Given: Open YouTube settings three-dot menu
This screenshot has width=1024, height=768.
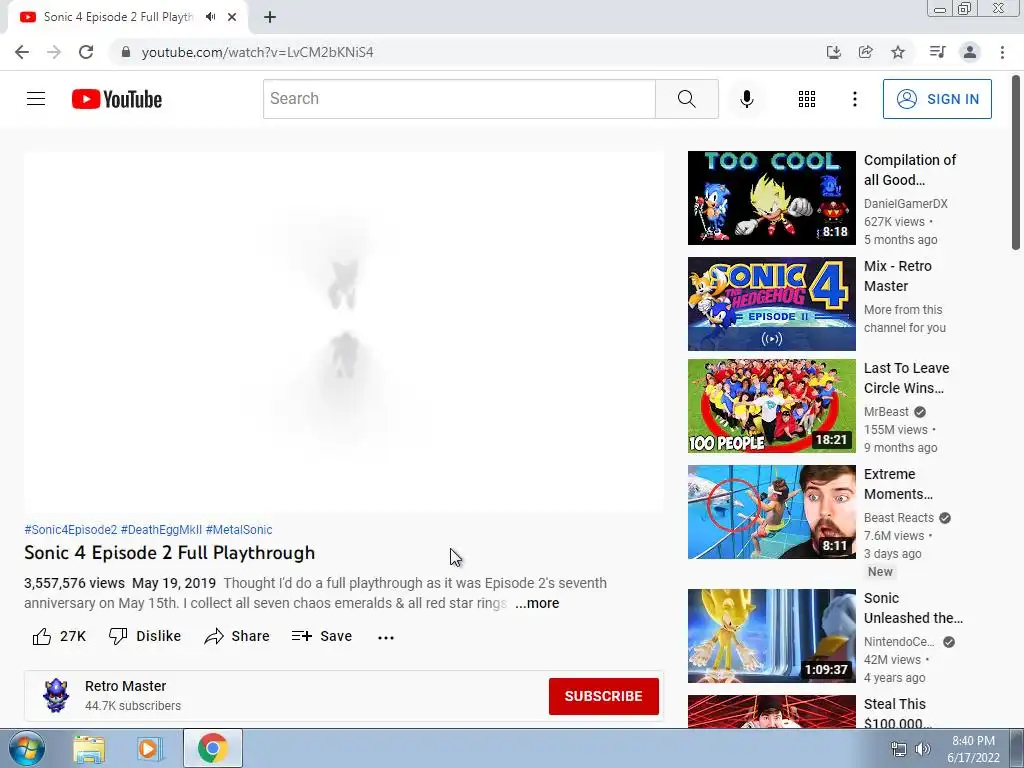Looking at the screenshot, I should 854,99.
